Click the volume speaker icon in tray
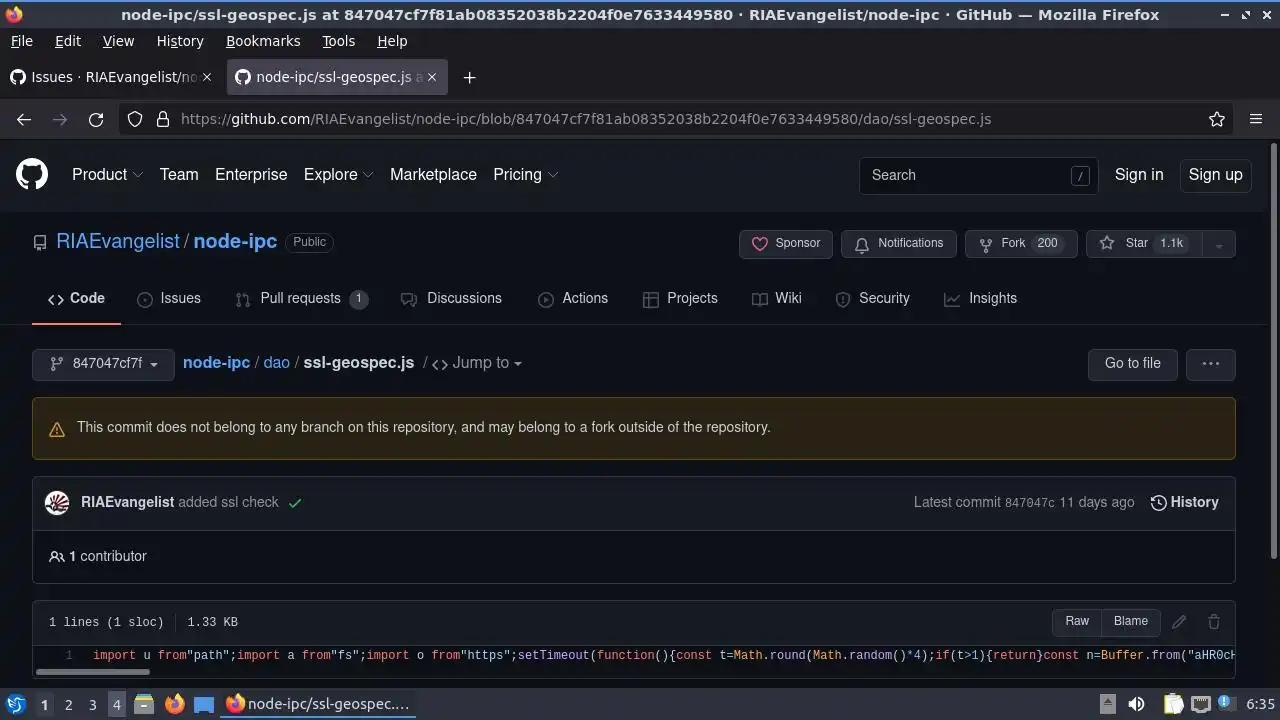The height and width of the screenshot is (720, 1280). pos(1136,704)
